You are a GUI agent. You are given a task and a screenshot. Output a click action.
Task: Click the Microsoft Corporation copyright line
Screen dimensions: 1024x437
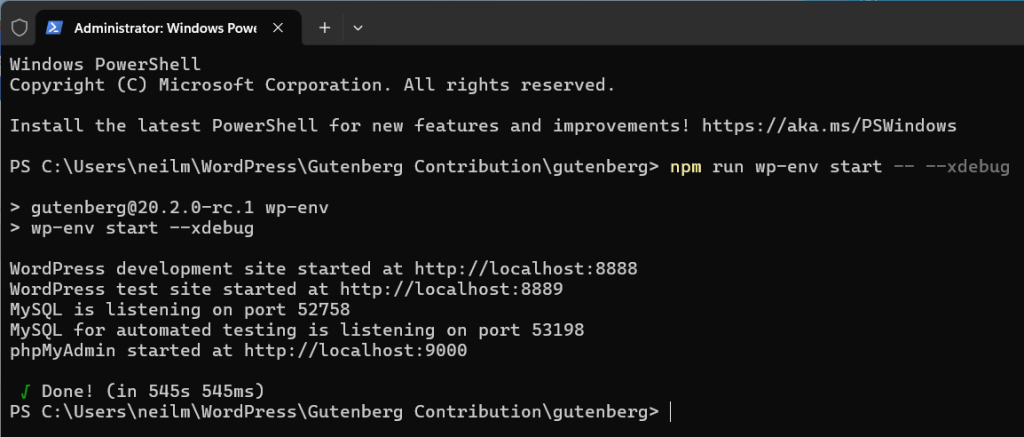point(310,85)
